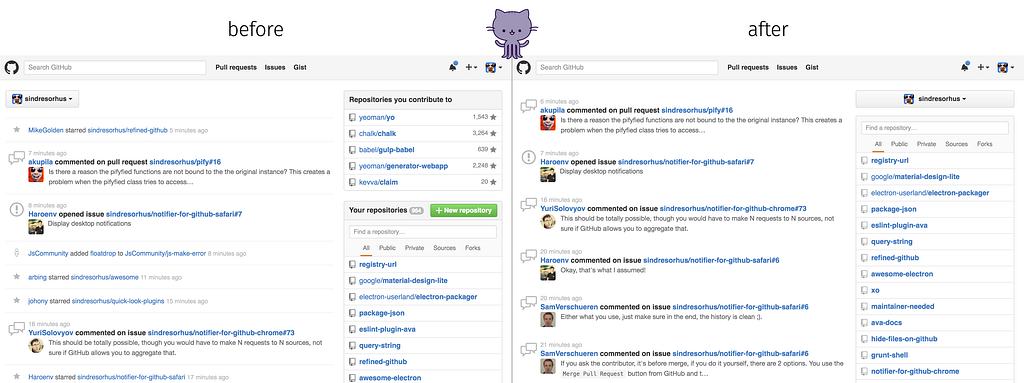This screenshot has width=1024, height=383.
Task: Open sindresorhus account switcher in left panel
Action: [42, 99]
